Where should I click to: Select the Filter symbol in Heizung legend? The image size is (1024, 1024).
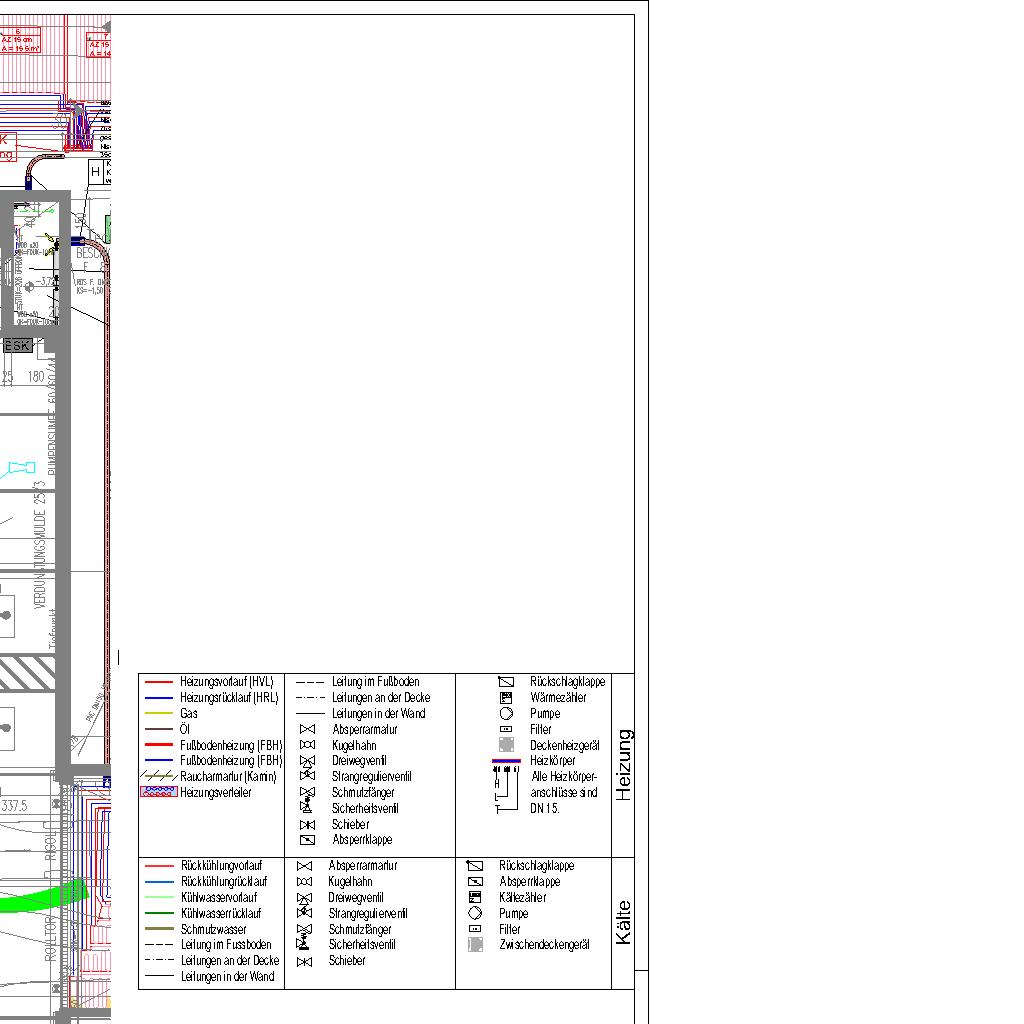[x=506, y=729]
